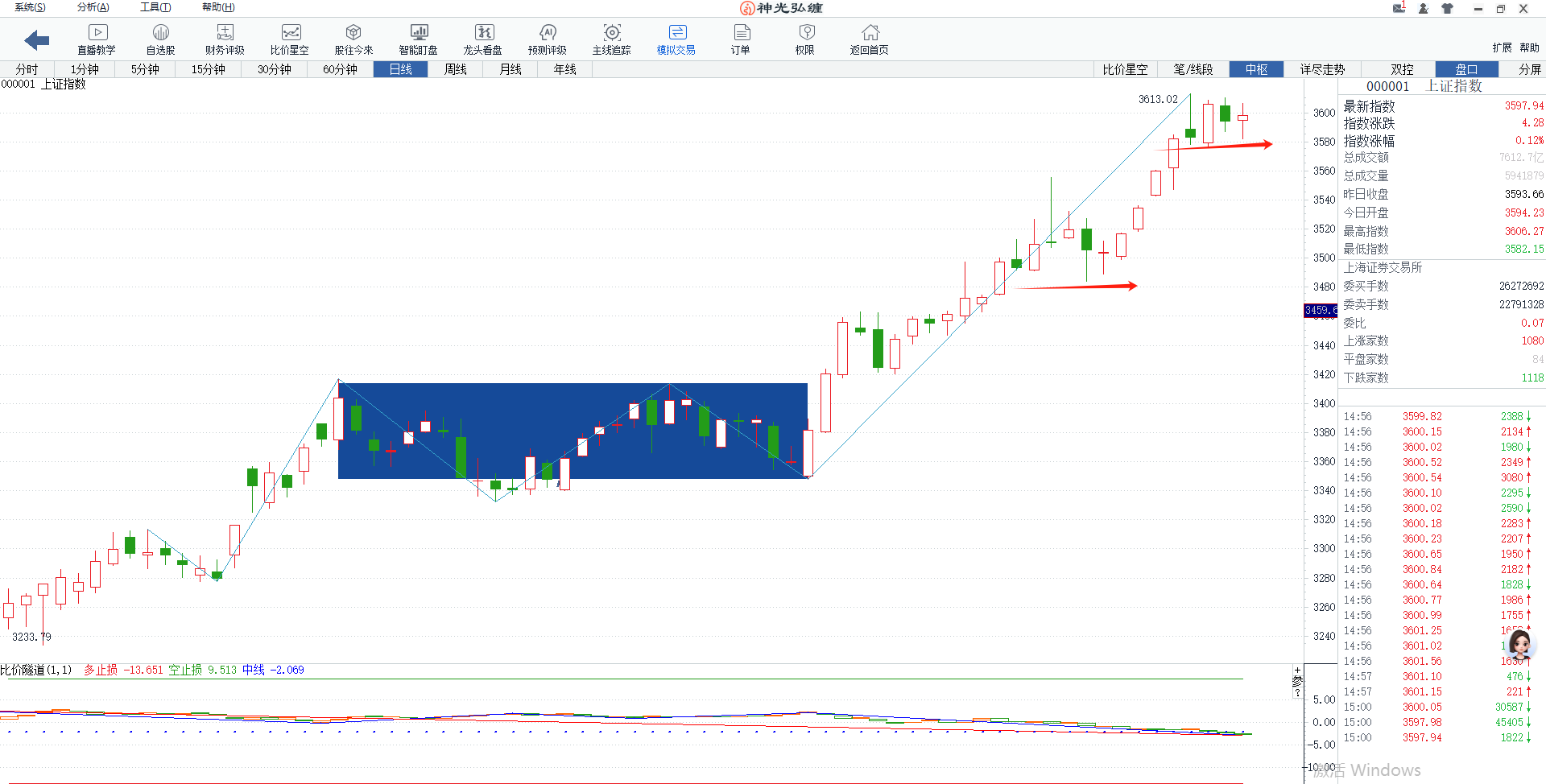This screenshot has width=1546, height=784.
Task: Toggle the 盘口 panel button
Action: pos(1466,69)
